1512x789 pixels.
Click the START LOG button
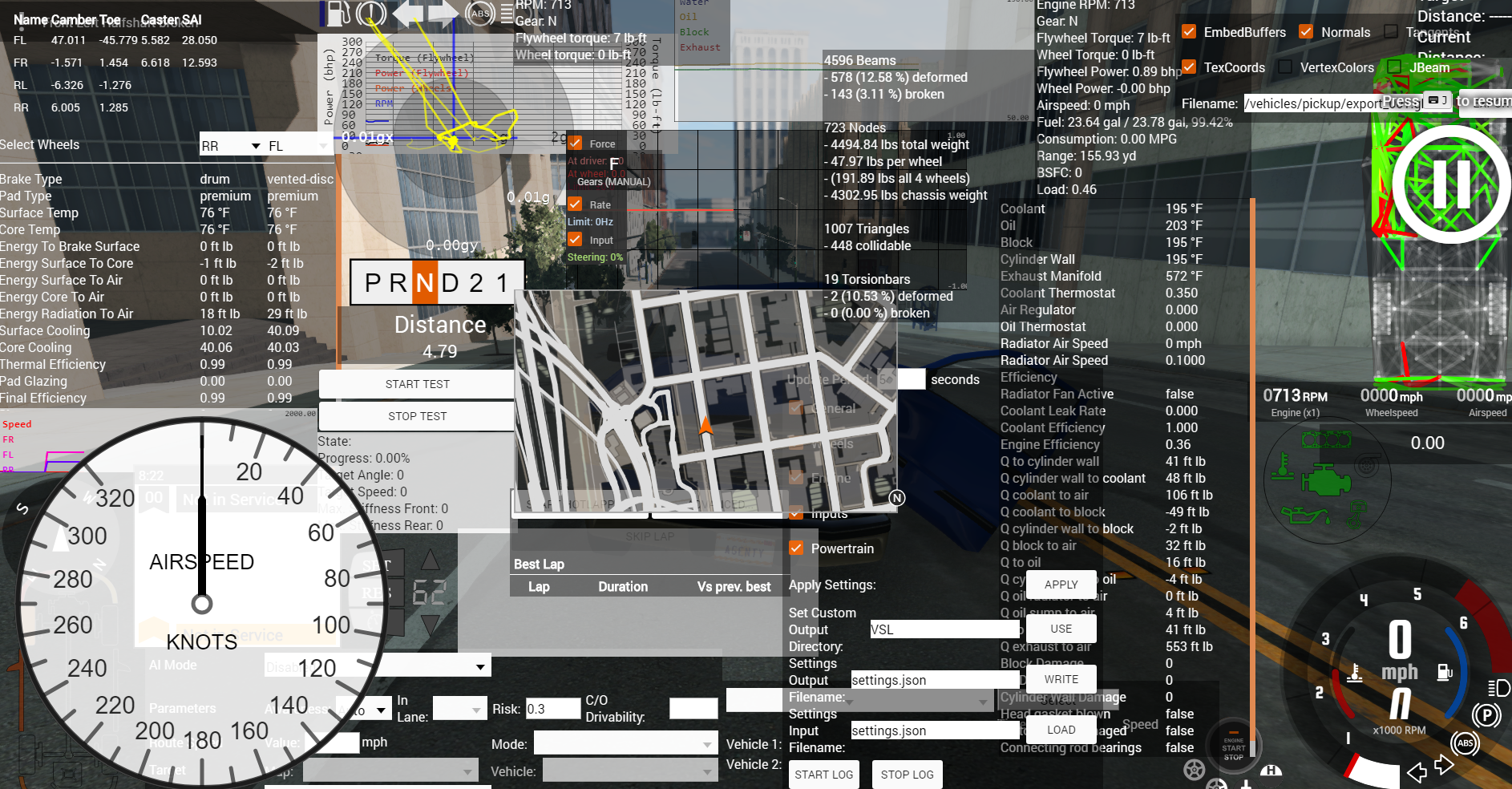[x=823, y=775]
